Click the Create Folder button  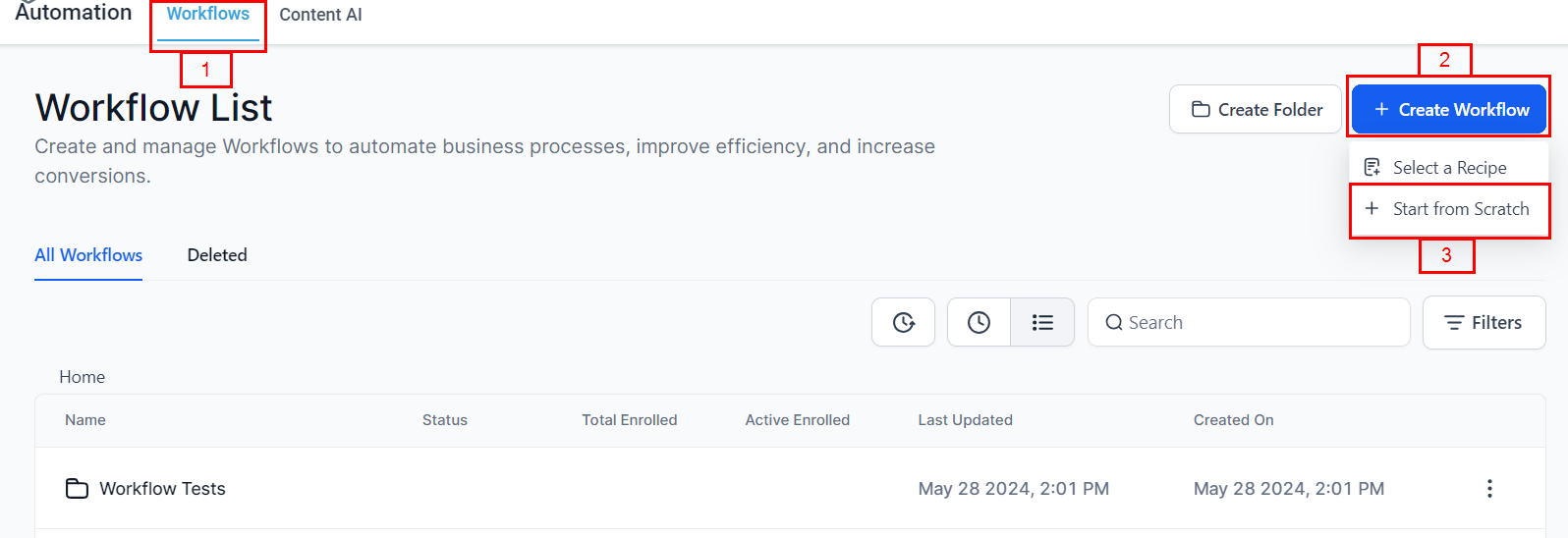pos(1255,109)
